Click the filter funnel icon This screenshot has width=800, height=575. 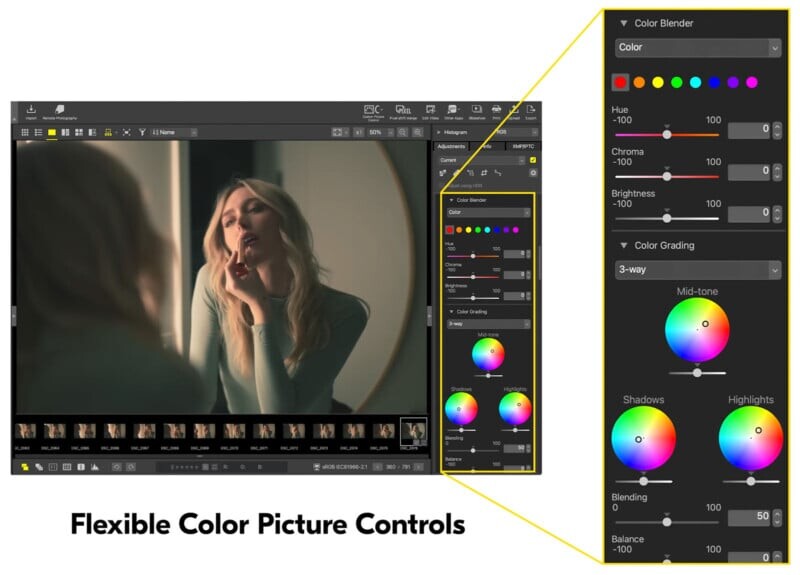point(142,132)
